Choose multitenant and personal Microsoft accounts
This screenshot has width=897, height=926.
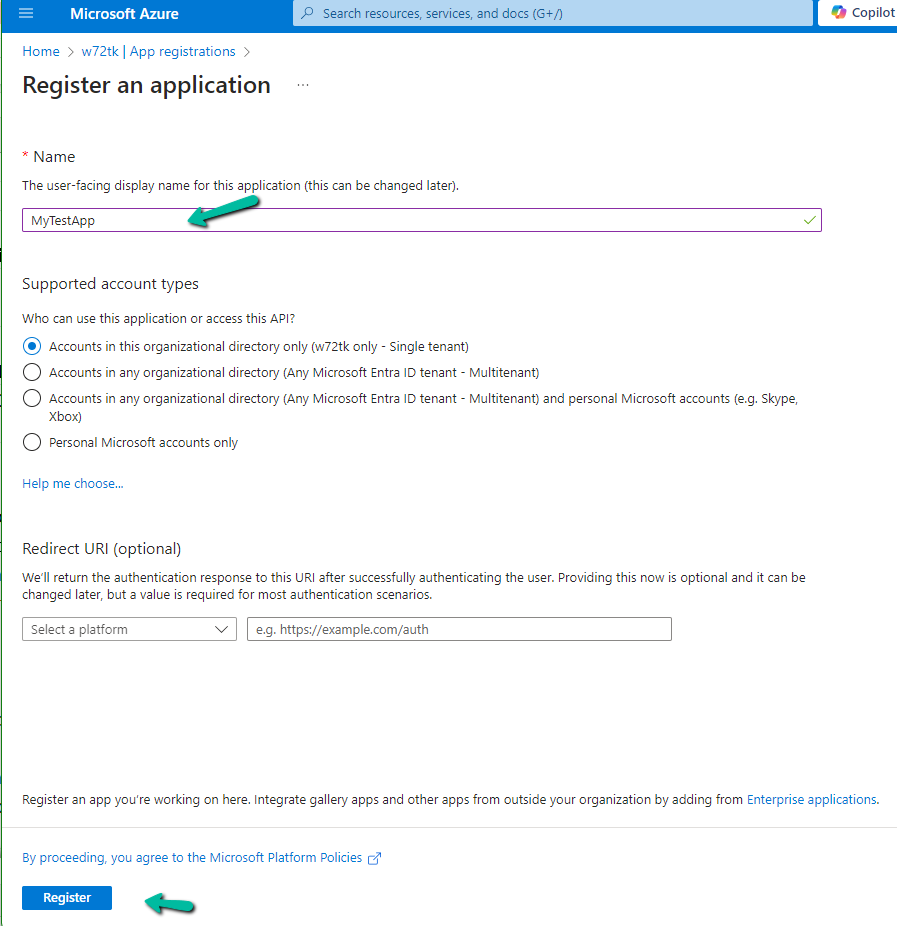click(32, 398)
